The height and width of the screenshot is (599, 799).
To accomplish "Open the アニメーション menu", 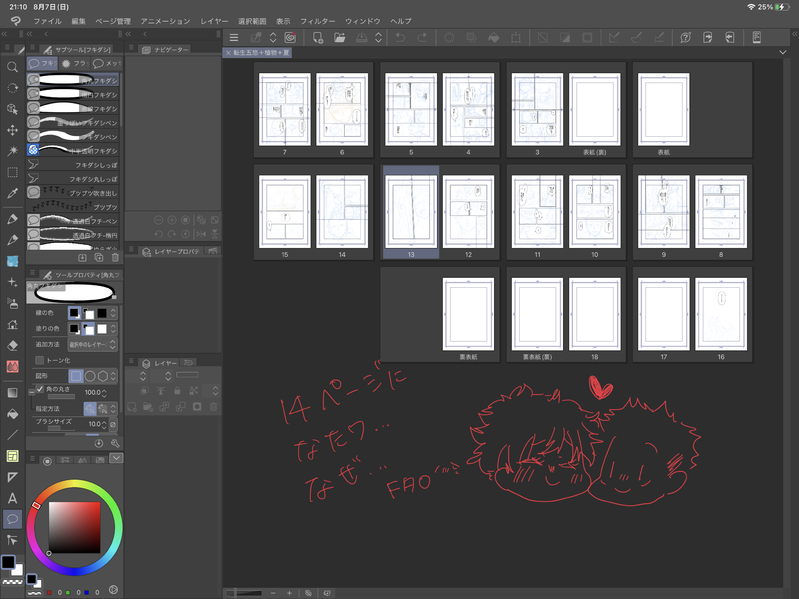I will (165, 21).
